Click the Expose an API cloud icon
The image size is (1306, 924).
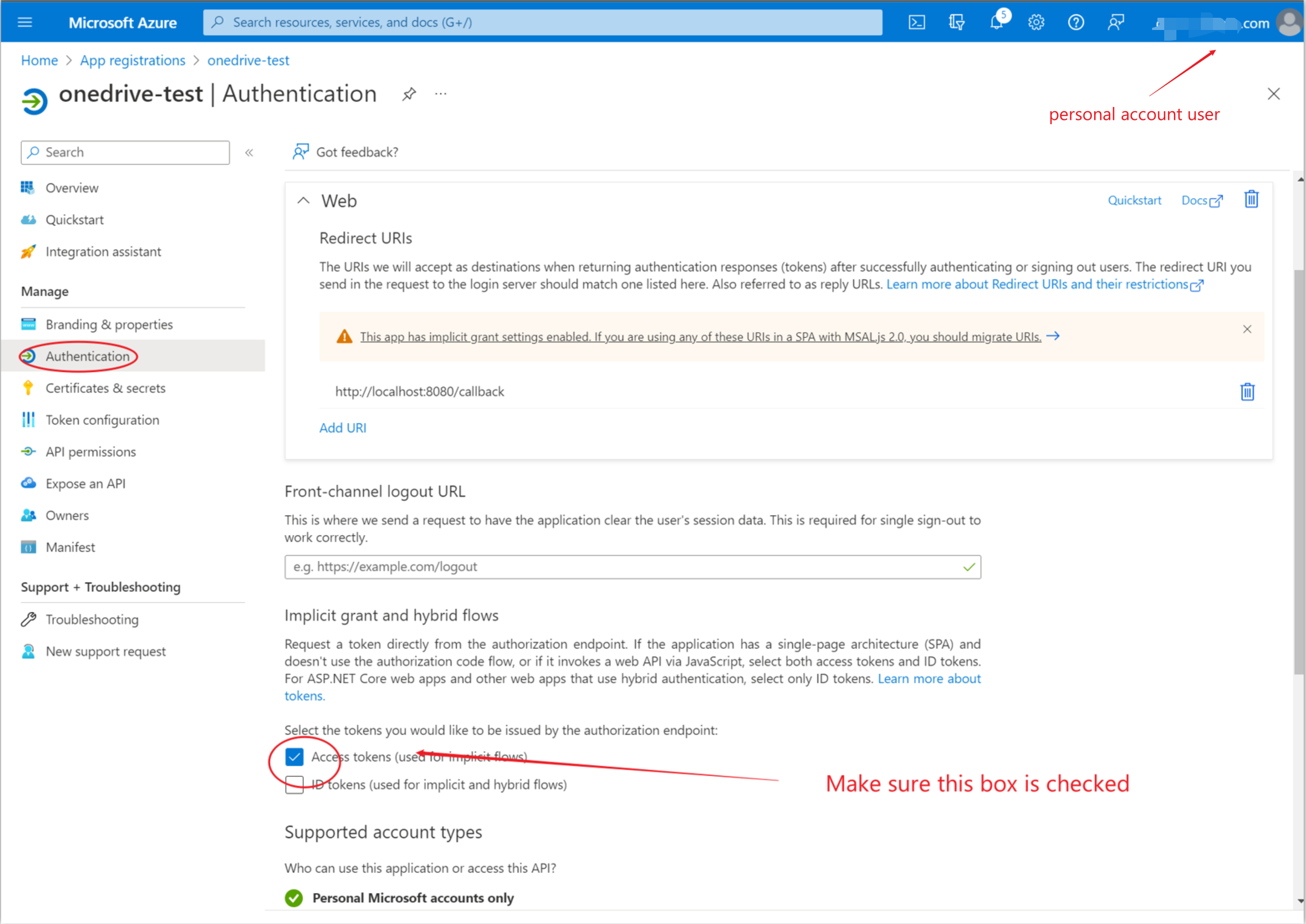(28, 484)
